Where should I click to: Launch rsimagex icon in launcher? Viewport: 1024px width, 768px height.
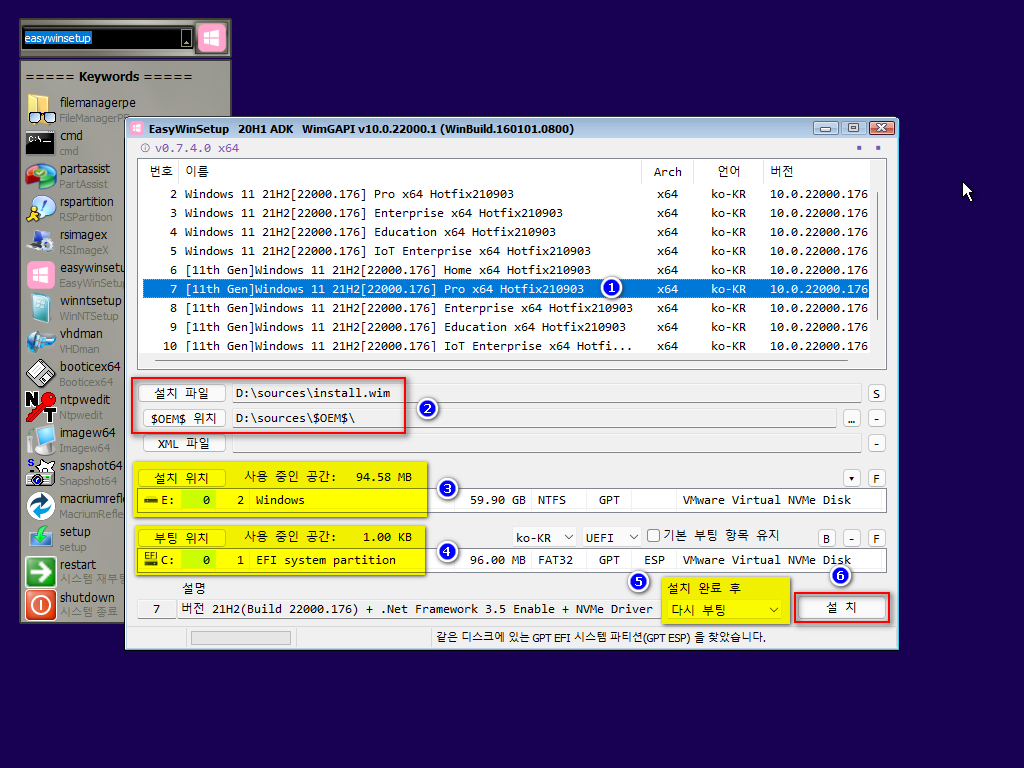pos(40,241)
